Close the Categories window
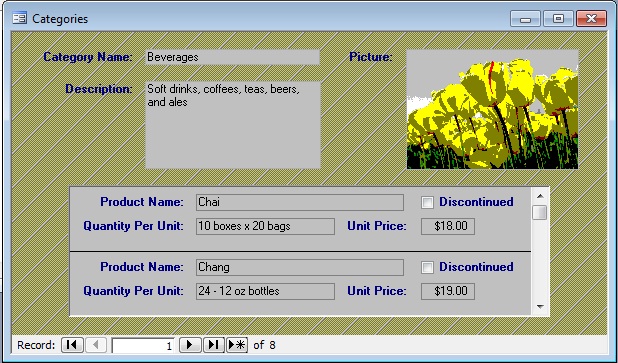The width and height of the screenshot is (618, 363). coord(591,19)
